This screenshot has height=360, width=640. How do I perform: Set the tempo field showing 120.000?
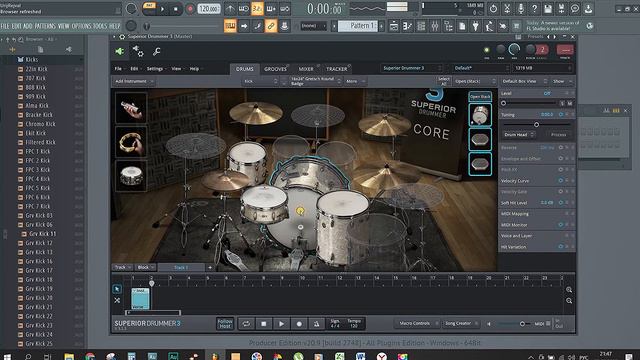pos(209,9)
